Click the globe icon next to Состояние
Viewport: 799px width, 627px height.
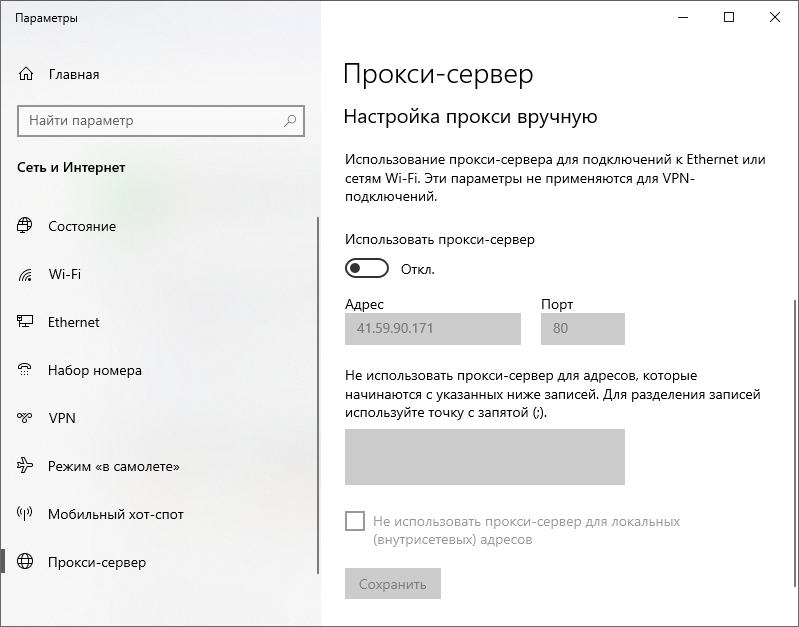click(x=24, y=225)
